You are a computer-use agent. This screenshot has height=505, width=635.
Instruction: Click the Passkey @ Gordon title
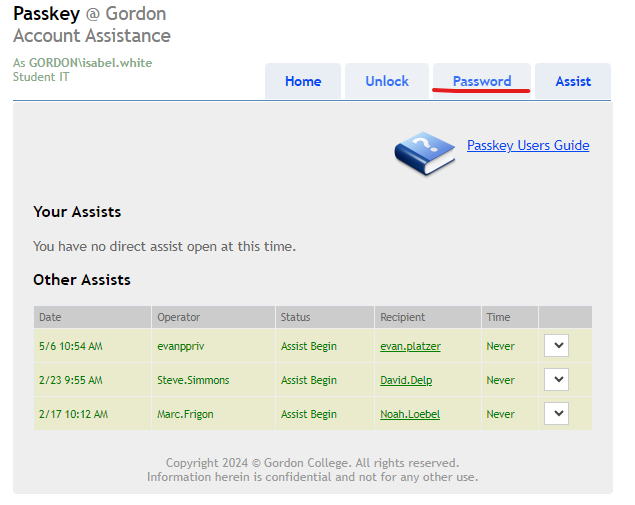point(89,14)
